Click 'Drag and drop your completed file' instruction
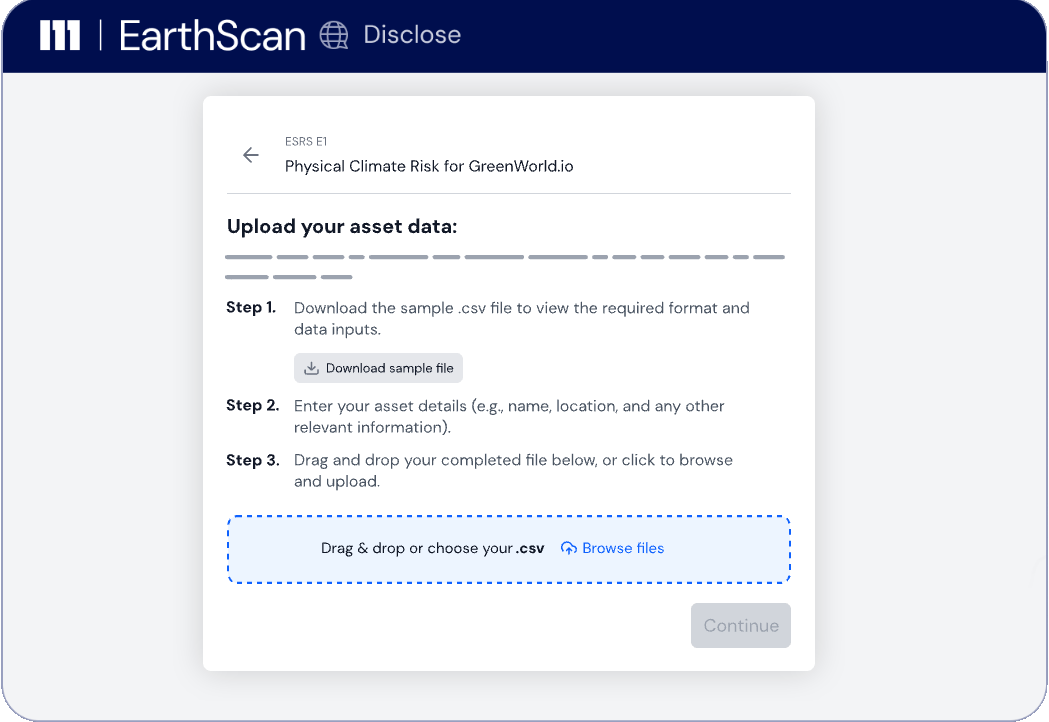This screenshot has height=722, width=1049. pos(513,470)
